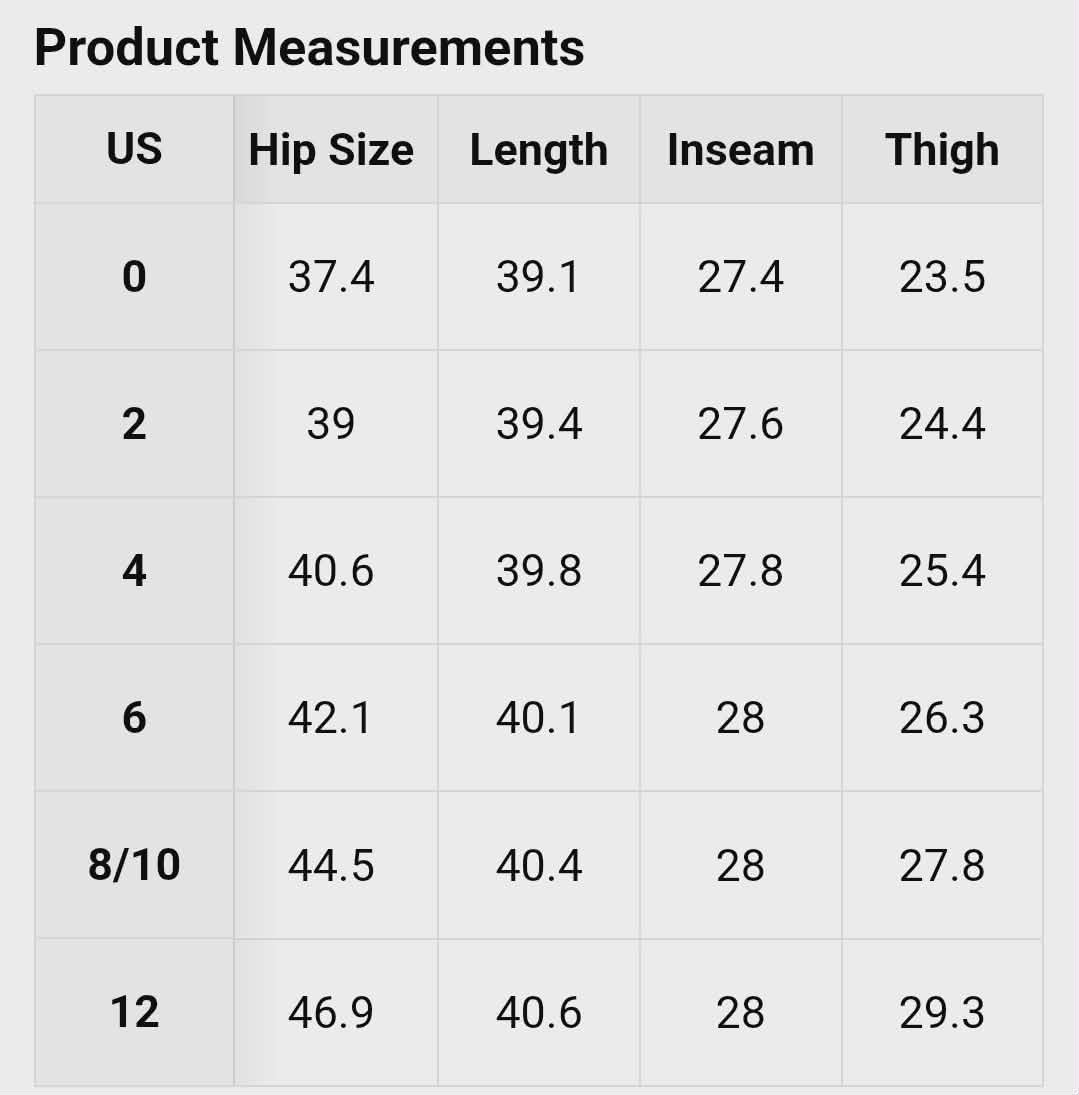
Task: Select the US size 12 row label
Action: [x=134, y=1012]
